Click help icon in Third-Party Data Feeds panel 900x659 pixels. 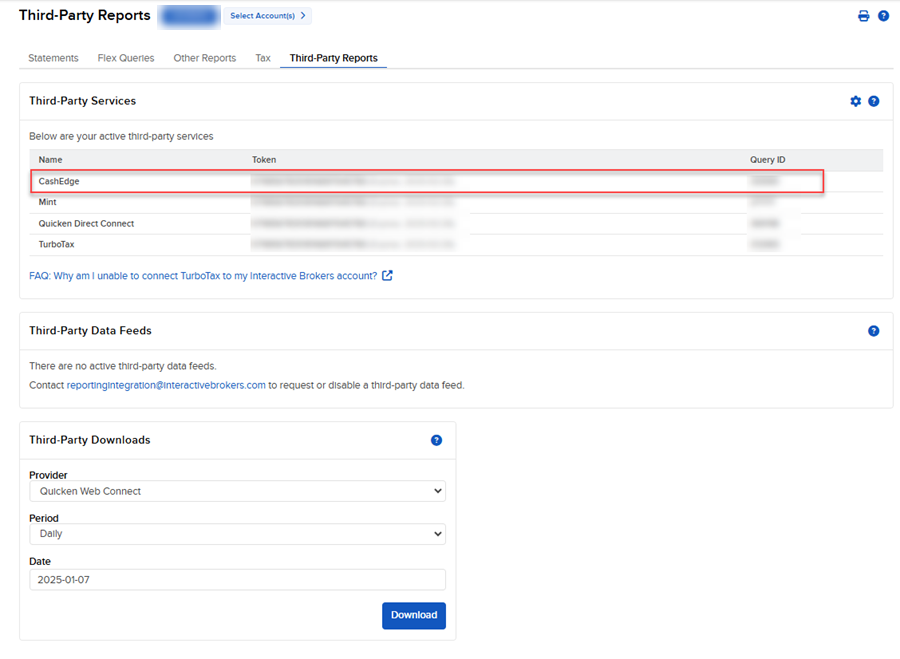874,331
